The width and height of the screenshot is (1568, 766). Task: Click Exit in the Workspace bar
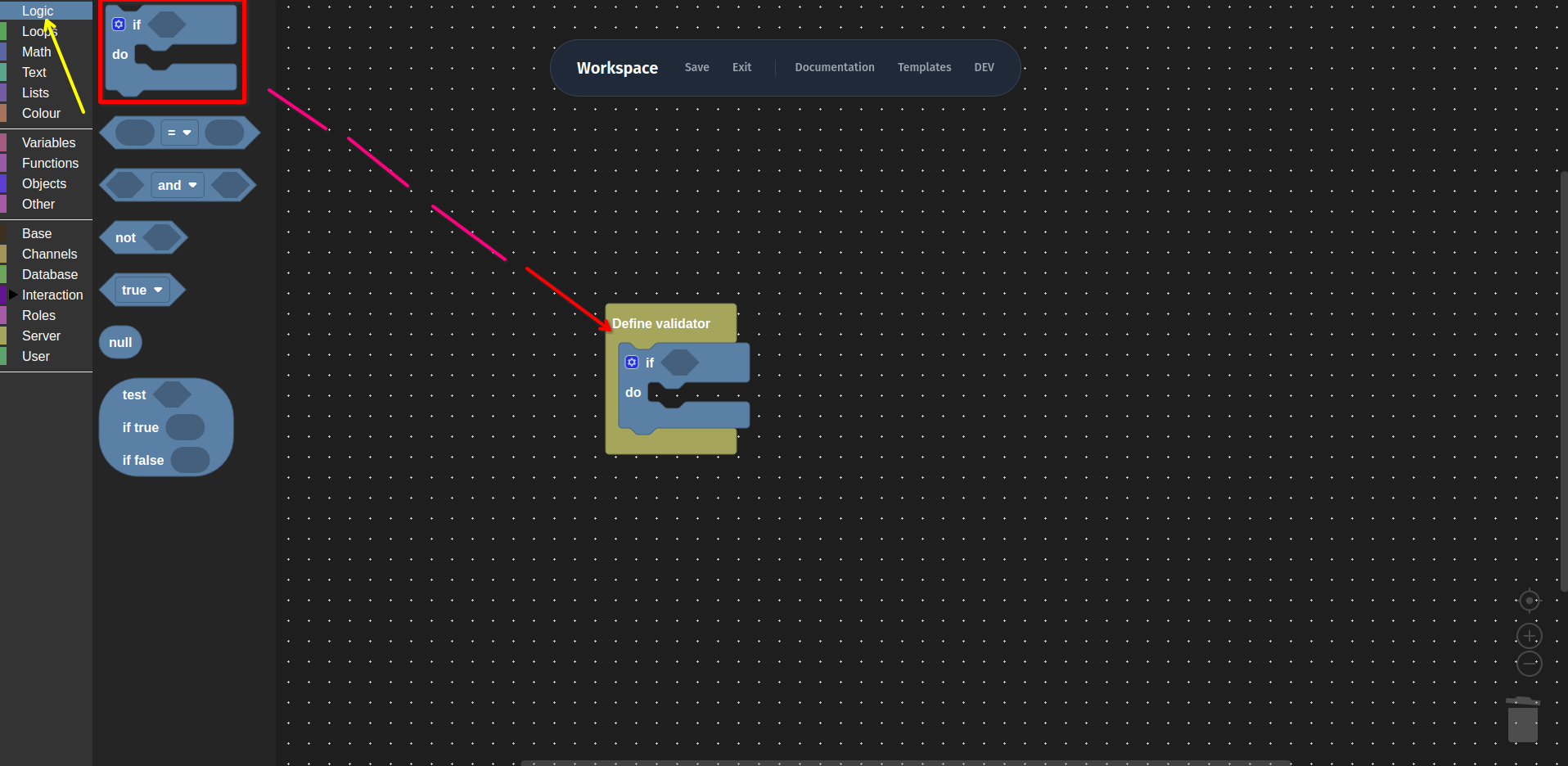coord(741,67)
